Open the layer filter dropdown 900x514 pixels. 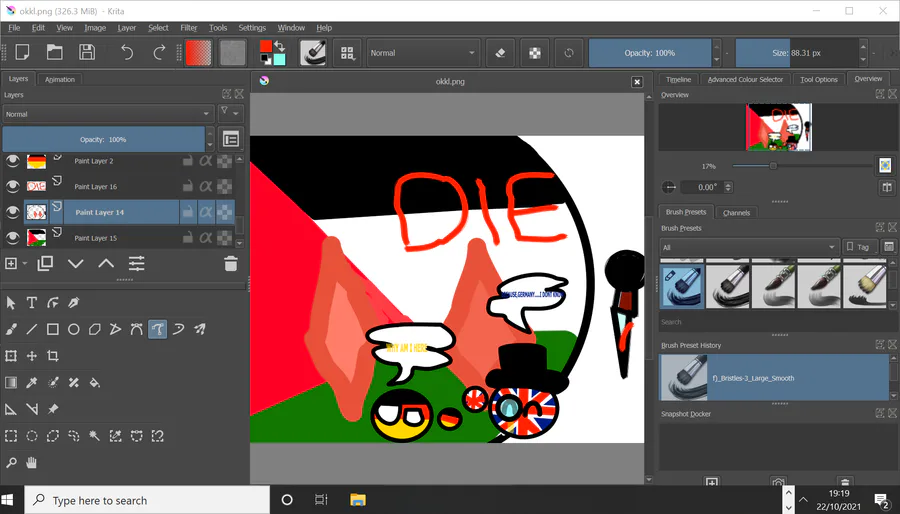[x=230, y=114]
